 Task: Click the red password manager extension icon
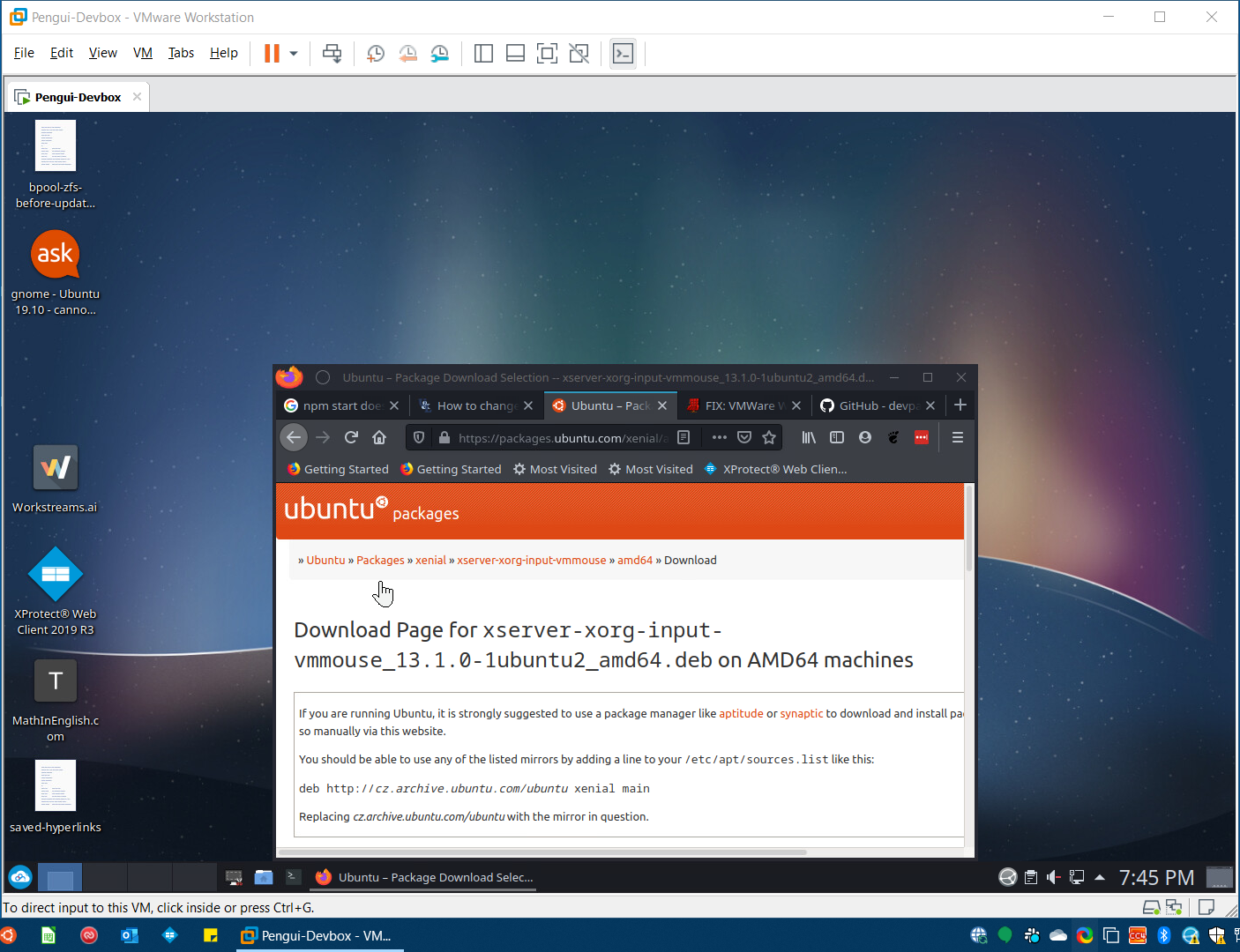[922, 437]
